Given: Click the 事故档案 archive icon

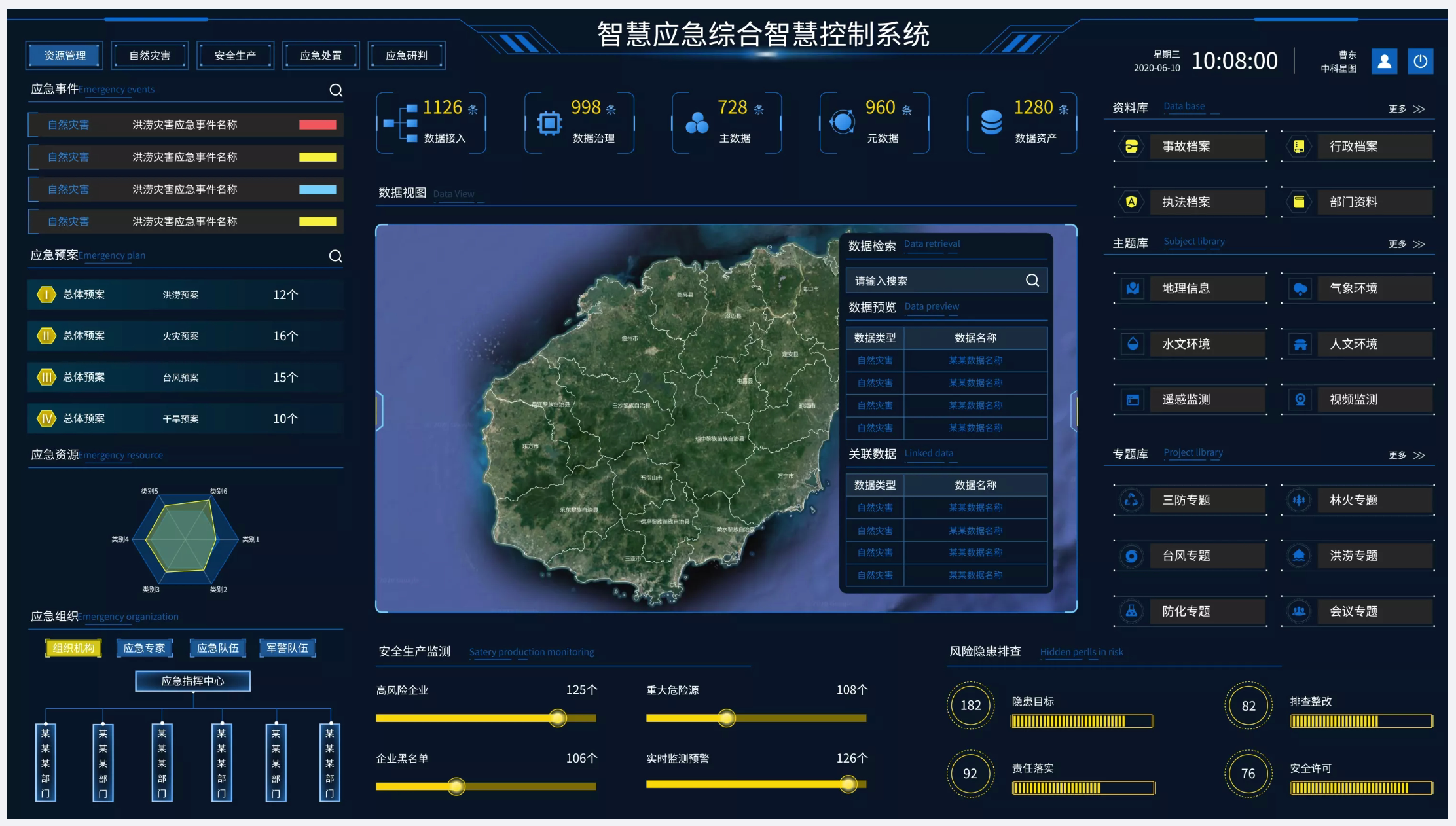Looking at the screenshot, I should point(1131,147).
